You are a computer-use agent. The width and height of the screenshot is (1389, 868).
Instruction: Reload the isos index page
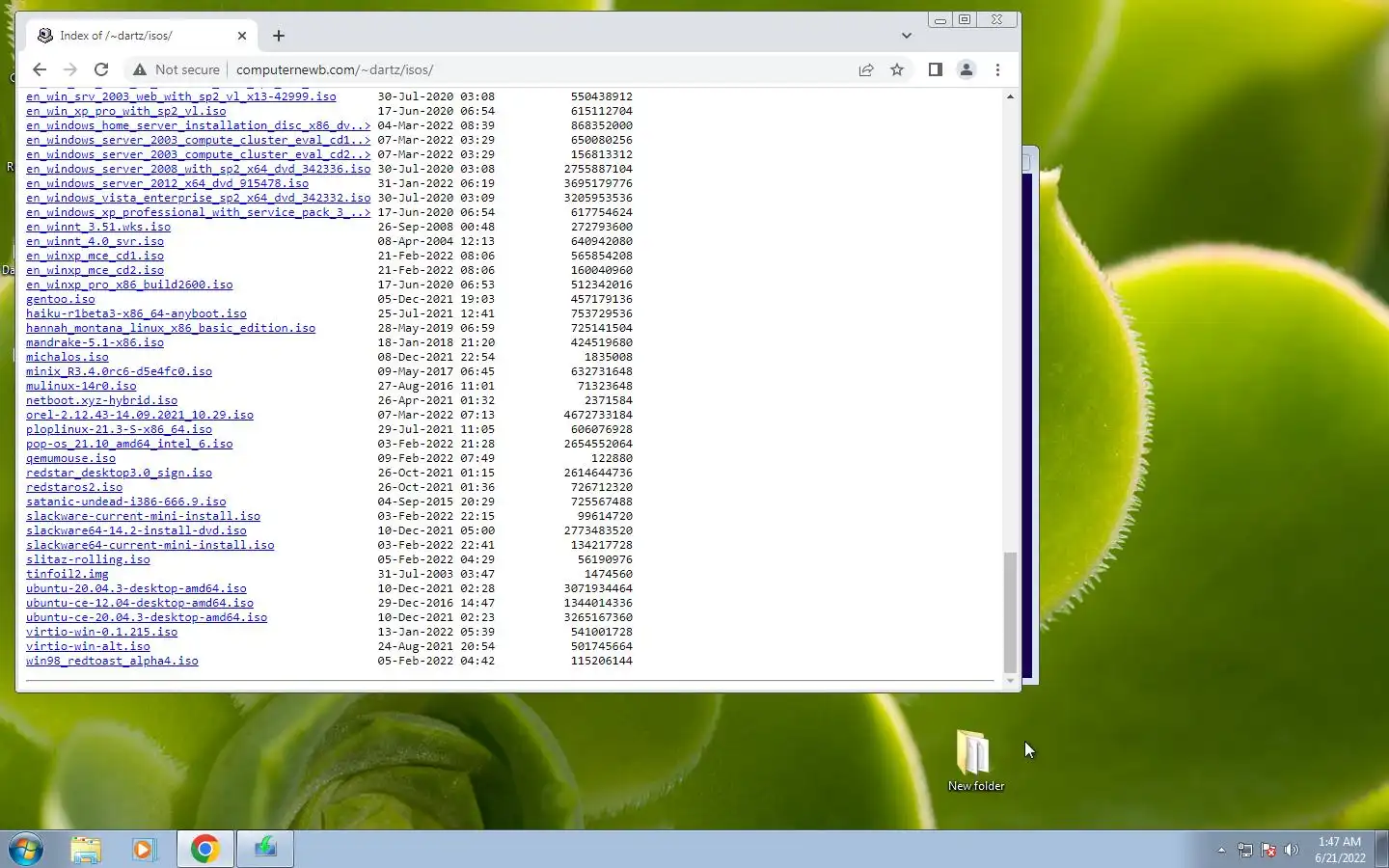[100, 69]
